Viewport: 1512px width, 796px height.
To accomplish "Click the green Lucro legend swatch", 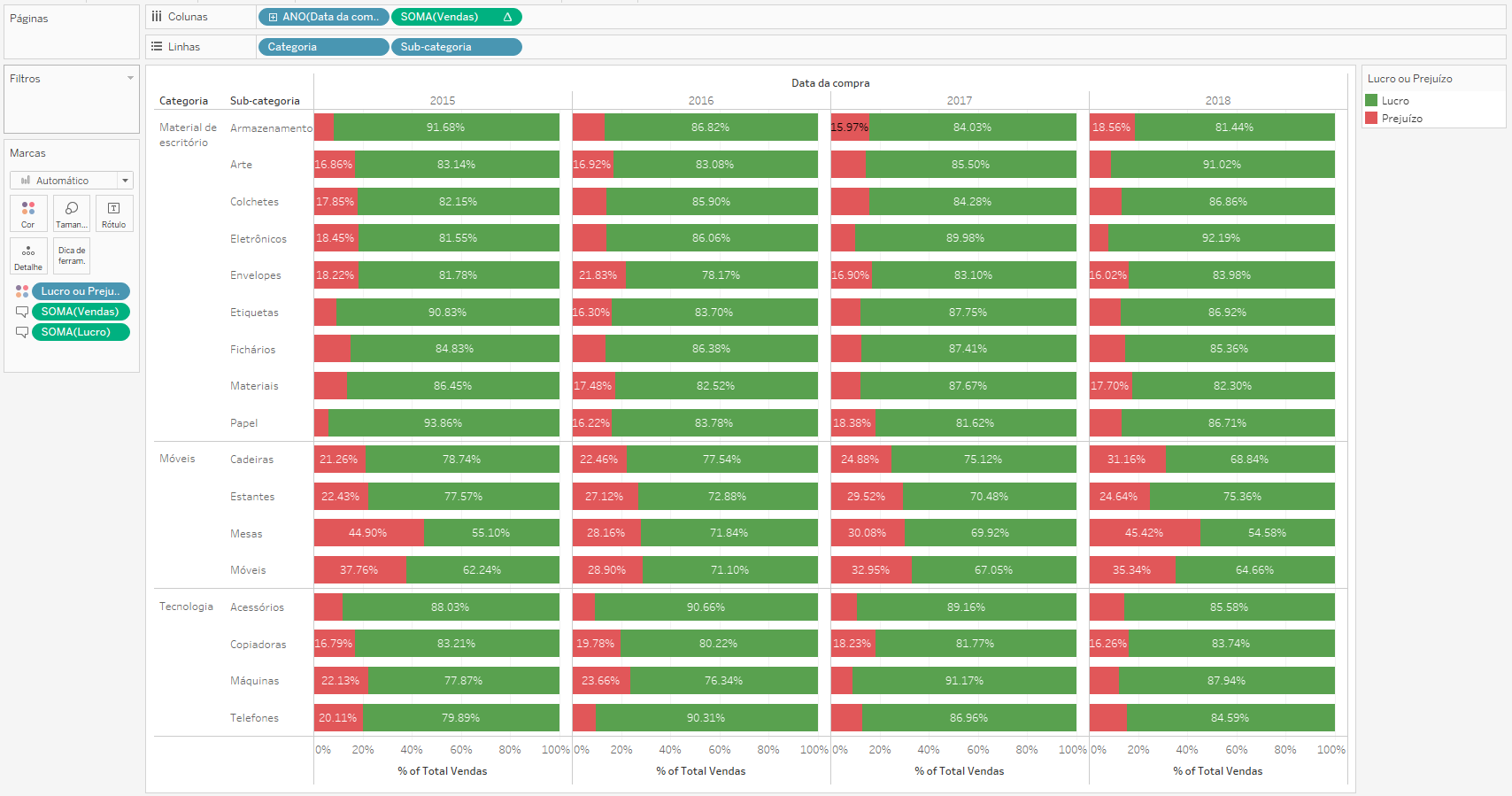I will coord(1371,101).
